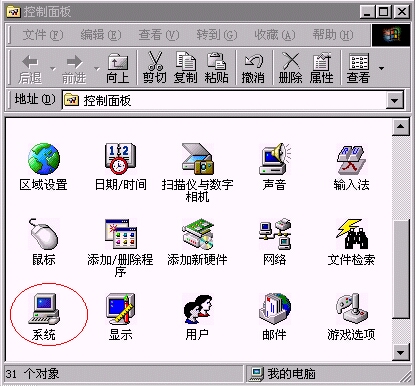Open the 显示 monitor icon
The image size is (415, 386).
point(120,309)
